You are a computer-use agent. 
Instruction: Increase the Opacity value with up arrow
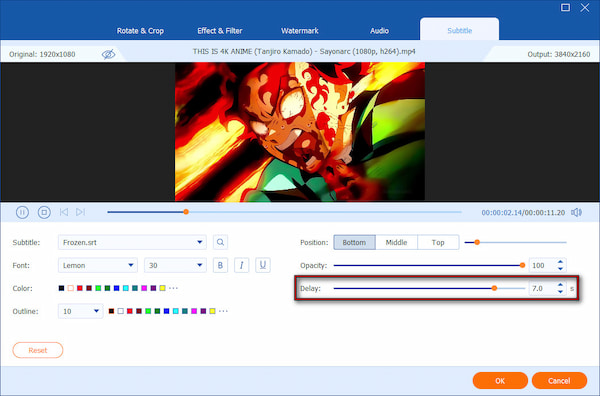560,262
